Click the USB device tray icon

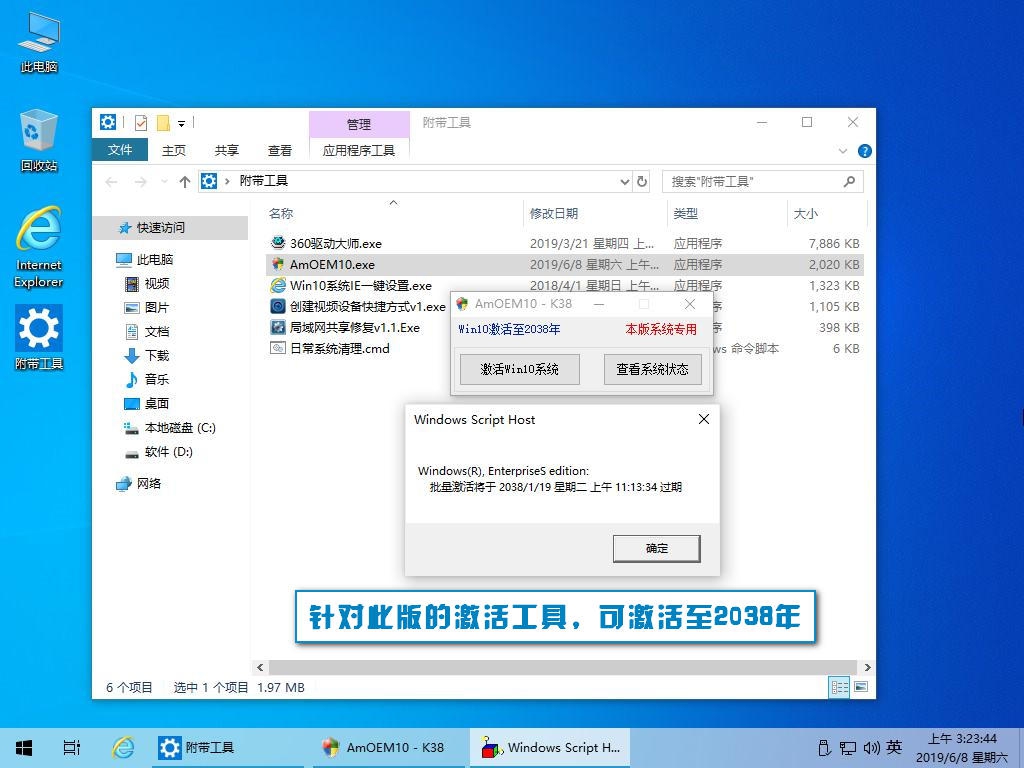point(824,748)
